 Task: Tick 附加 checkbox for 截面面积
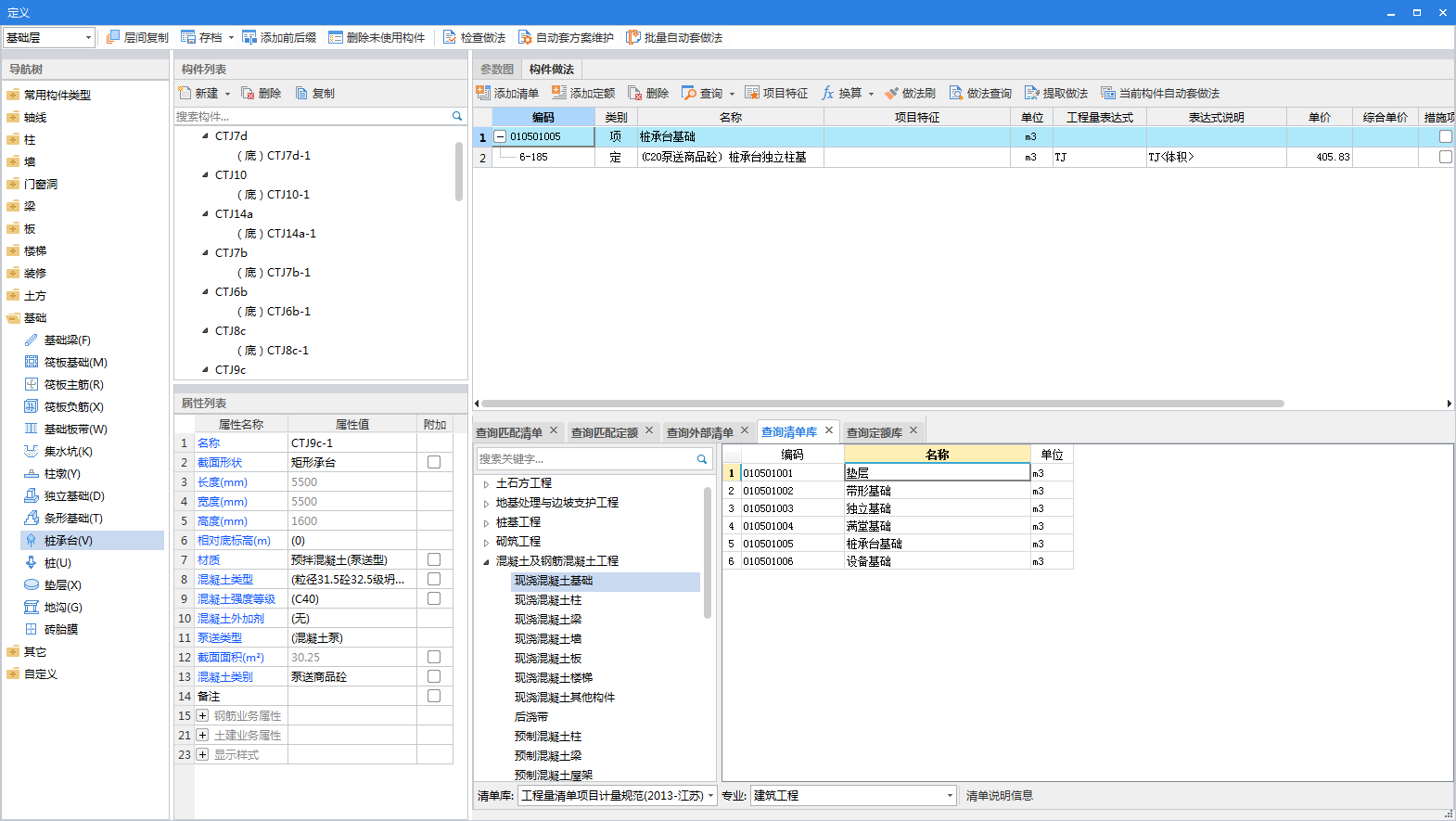[x=433, y=657]
